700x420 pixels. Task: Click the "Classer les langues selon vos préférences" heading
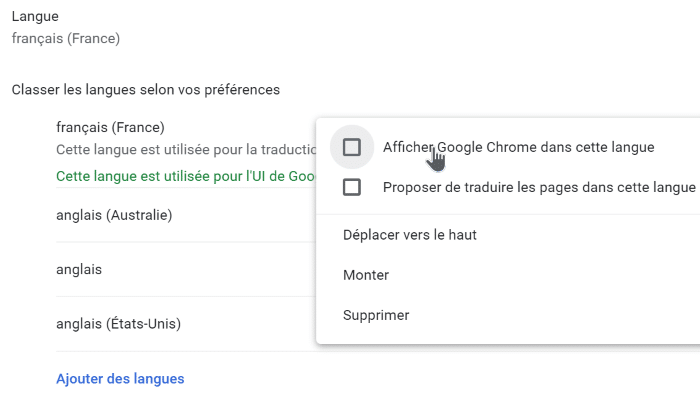145,90
